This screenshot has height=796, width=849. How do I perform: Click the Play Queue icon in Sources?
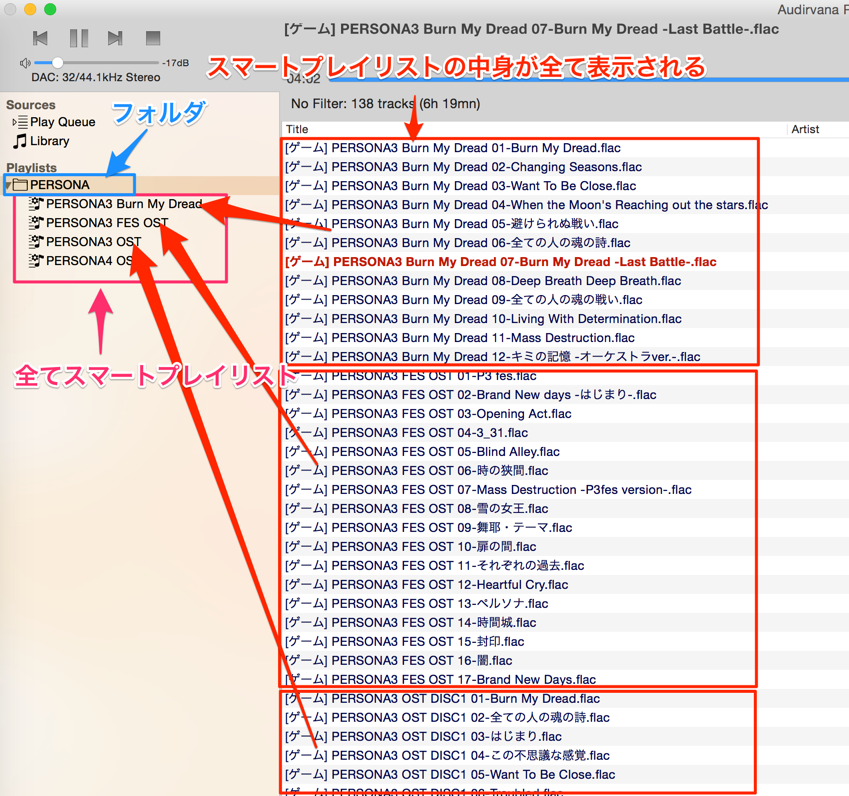[21, 121]
